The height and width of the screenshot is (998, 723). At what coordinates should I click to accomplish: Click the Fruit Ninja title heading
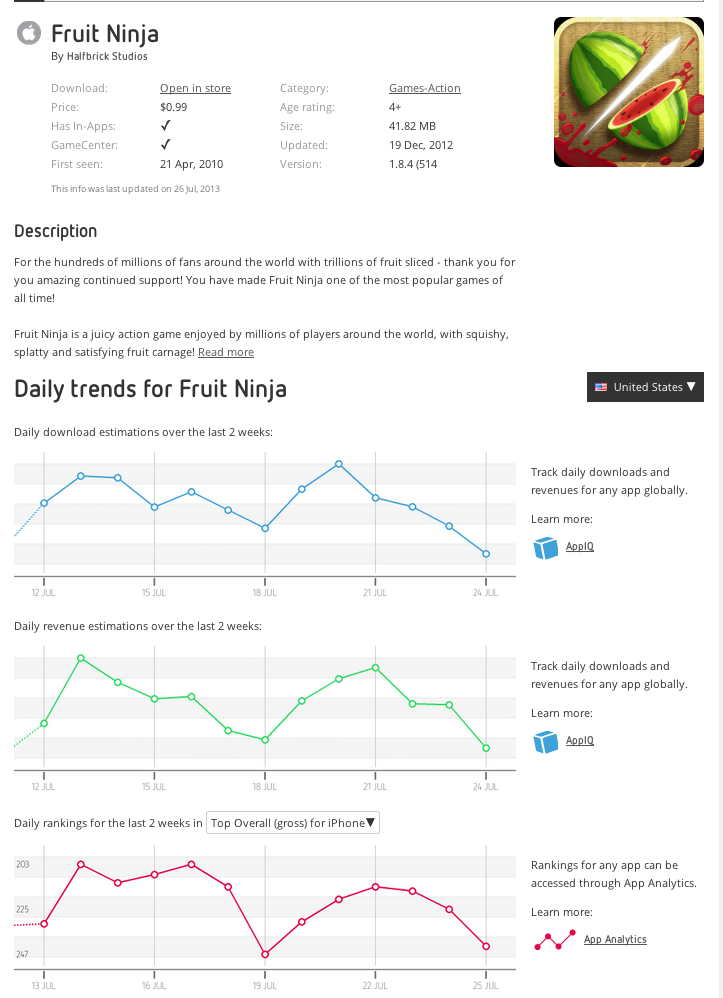[105, 35]
